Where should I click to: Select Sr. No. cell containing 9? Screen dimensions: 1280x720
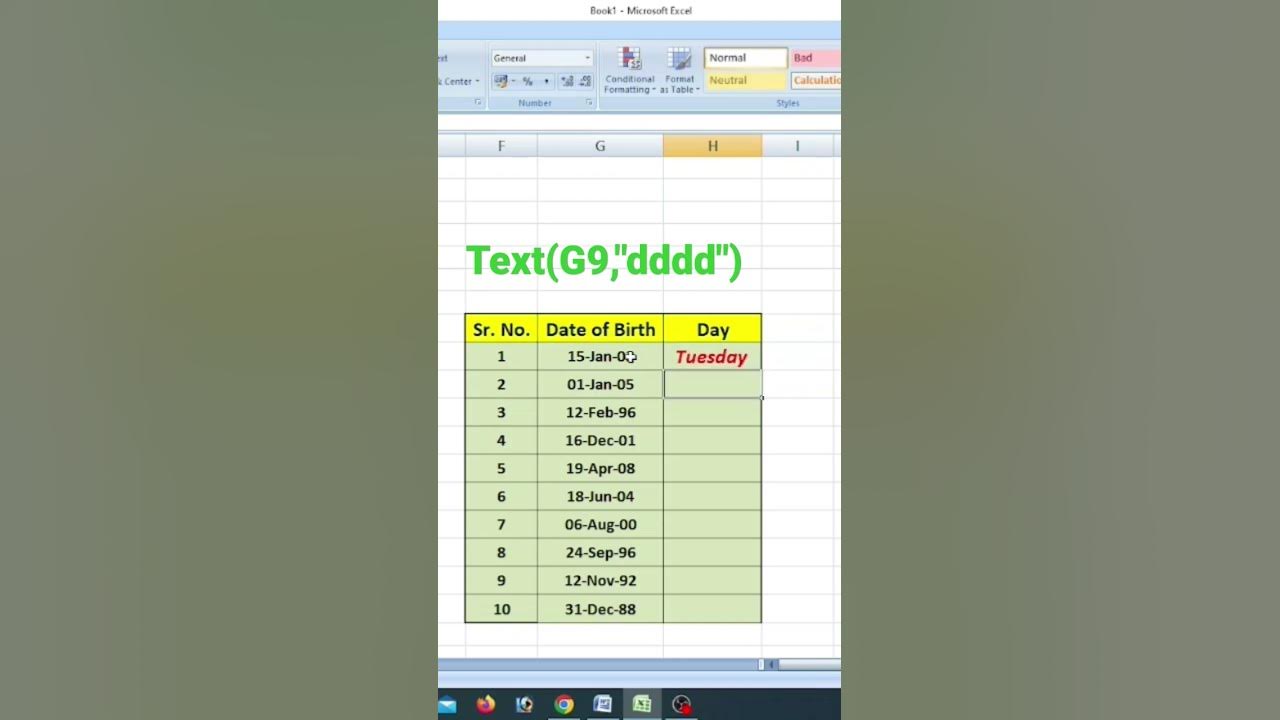501,581
